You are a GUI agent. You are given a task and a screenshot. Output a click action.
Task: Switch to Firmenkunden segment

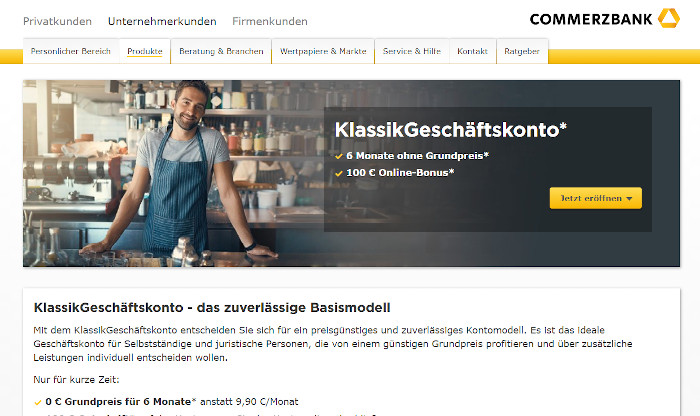[270, 21]
